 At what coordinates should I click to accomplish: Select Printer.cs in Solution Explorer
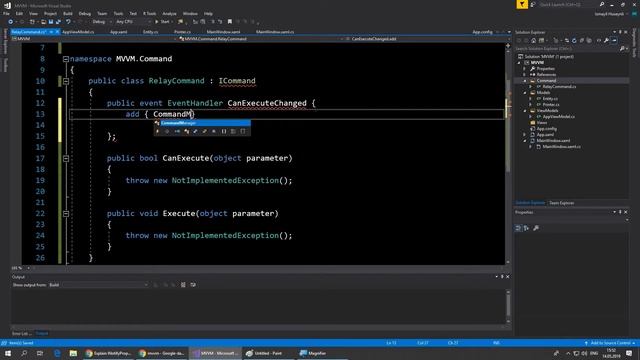click(551, 105)
